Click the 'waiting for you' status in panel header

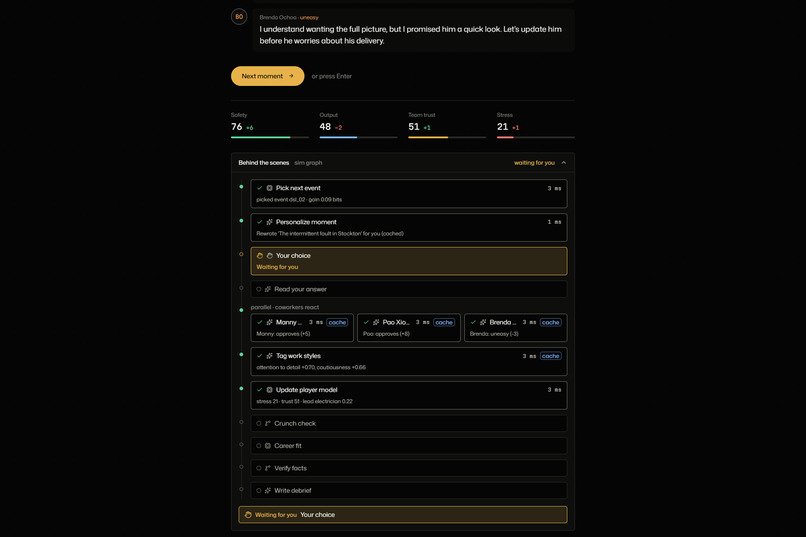tap(534, 162)
